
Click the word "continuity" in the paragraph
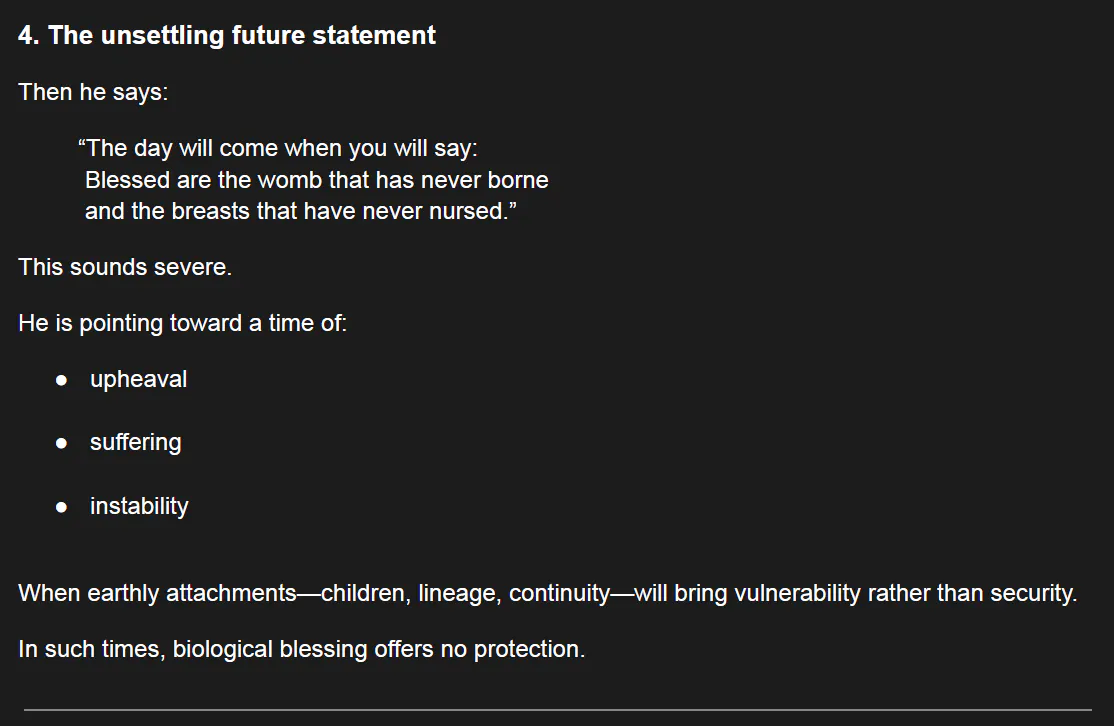point(559,594)
